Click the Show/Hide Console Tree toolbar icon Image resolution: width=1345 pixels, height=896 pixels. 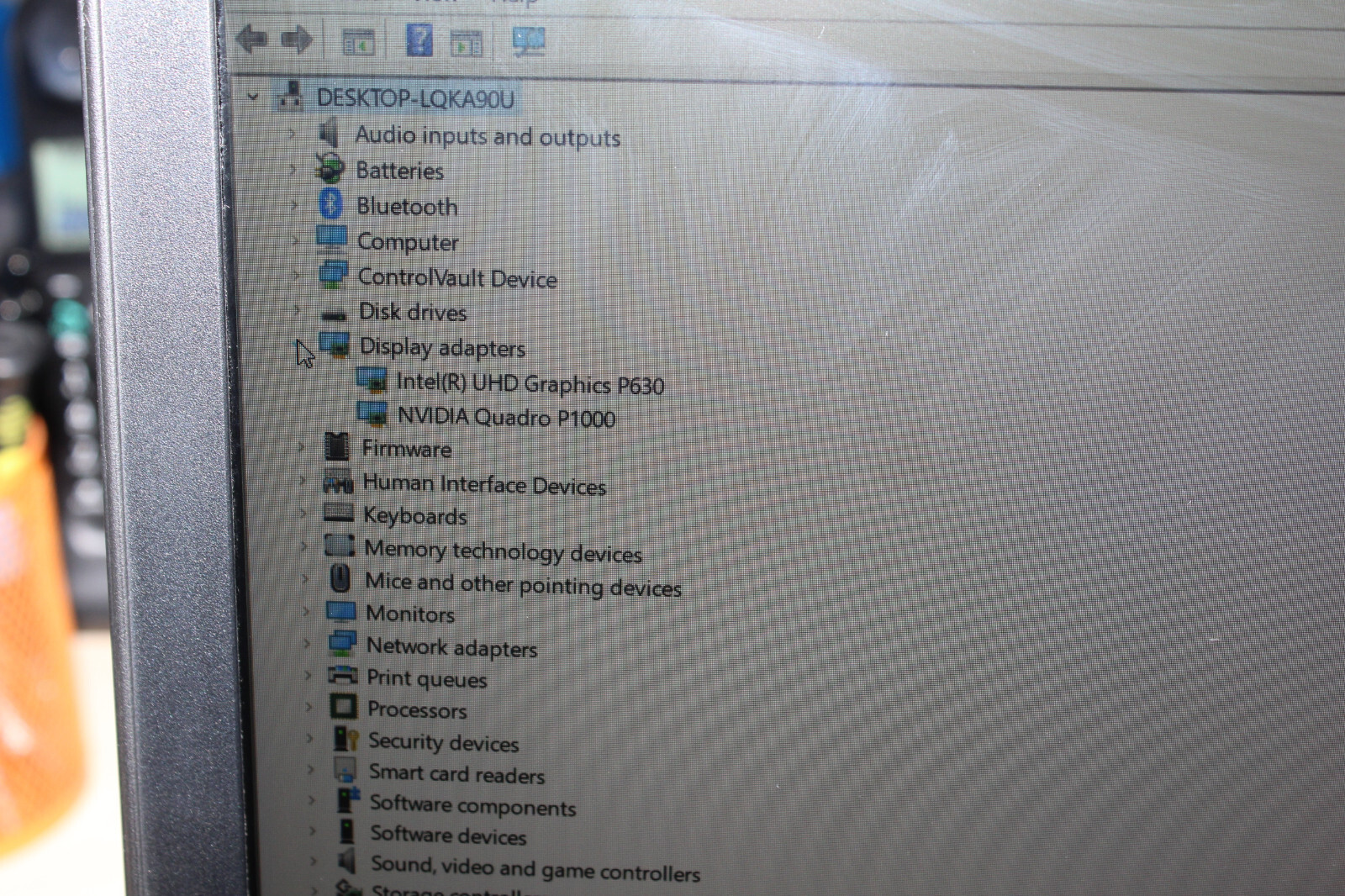point(359,41)
